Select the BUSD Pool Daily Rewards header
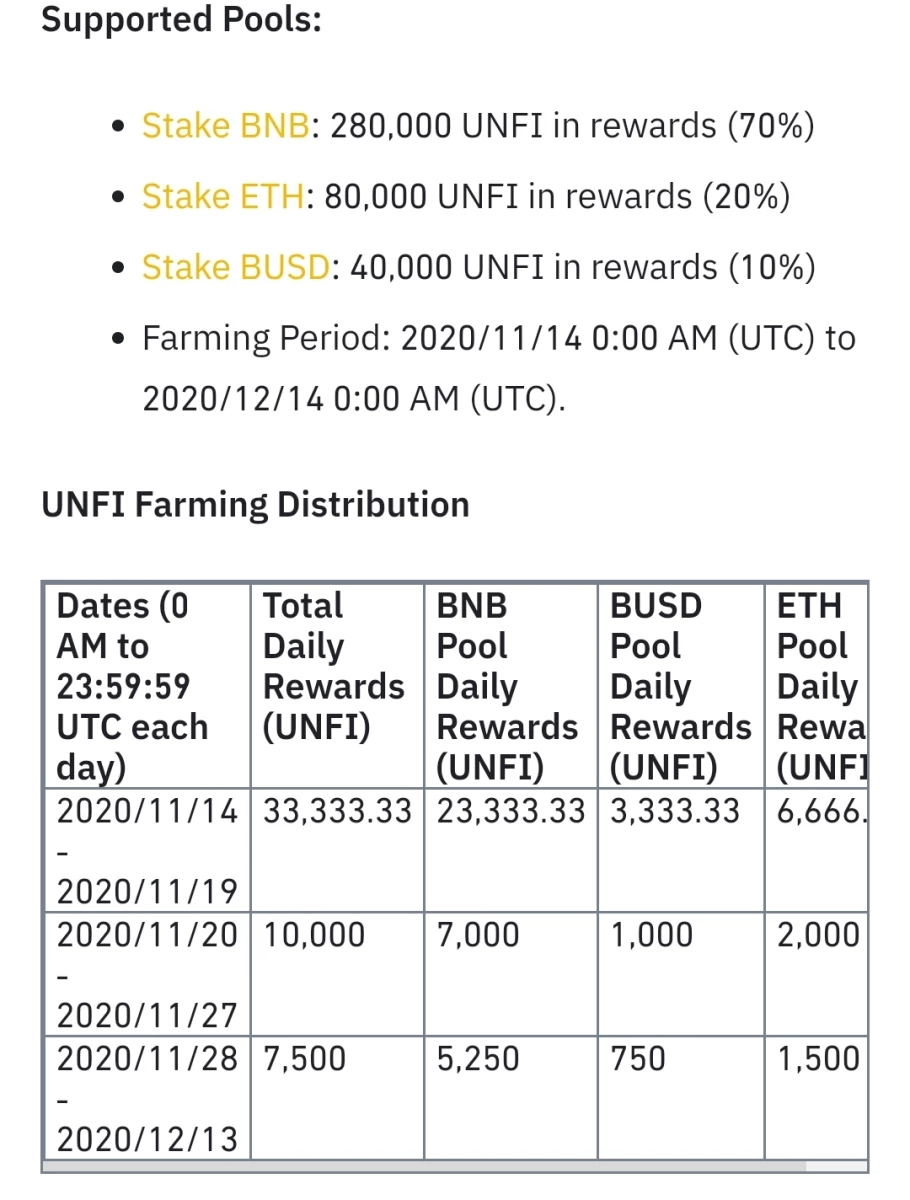 681,686
